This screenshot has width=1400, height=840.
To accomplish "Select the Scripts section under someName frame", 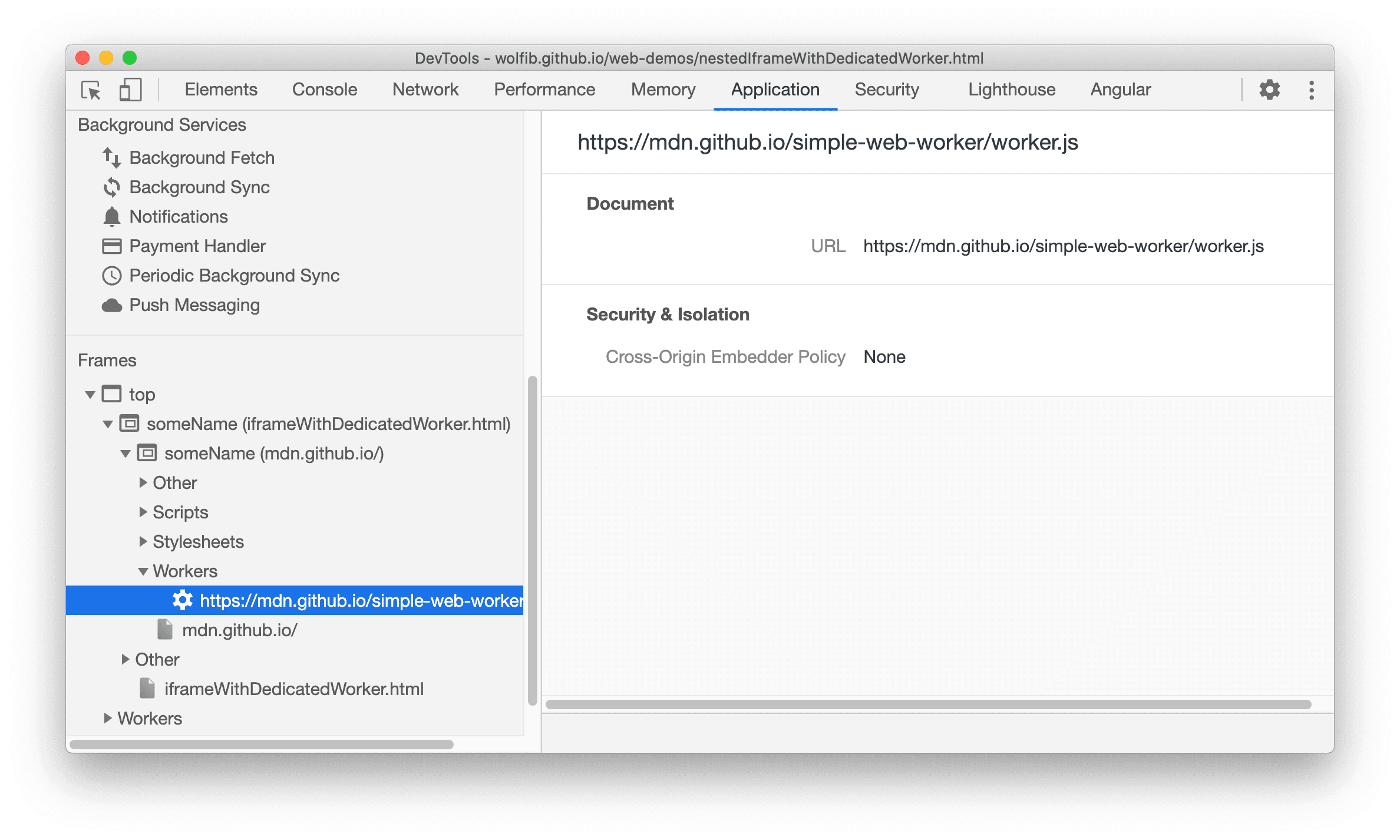I will (182, 513).
